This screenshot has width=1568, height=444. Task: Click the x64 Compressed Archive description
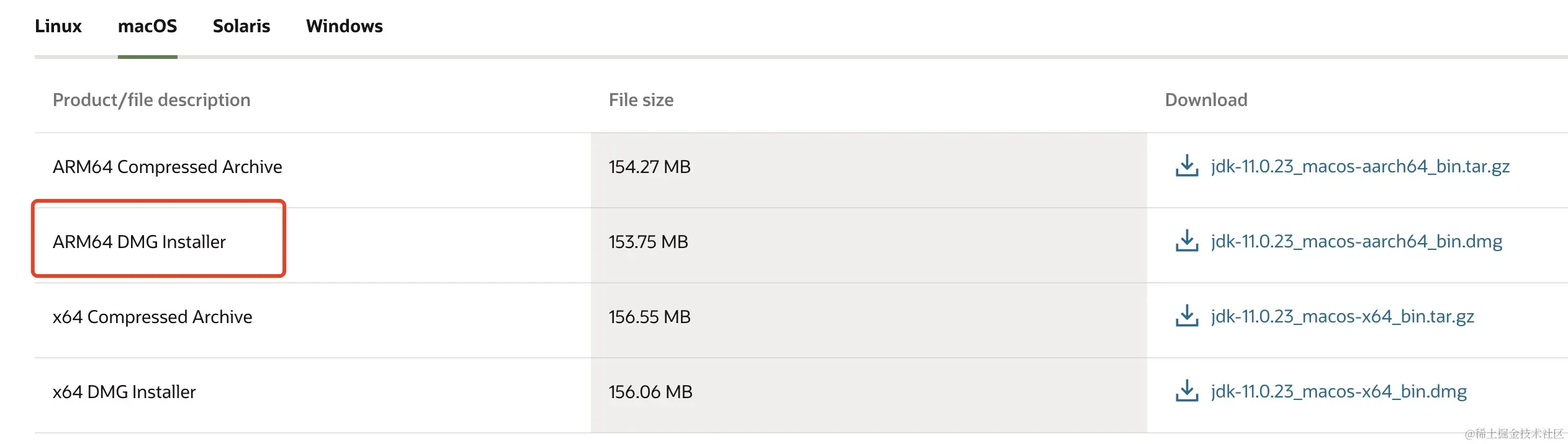(152, 317)
